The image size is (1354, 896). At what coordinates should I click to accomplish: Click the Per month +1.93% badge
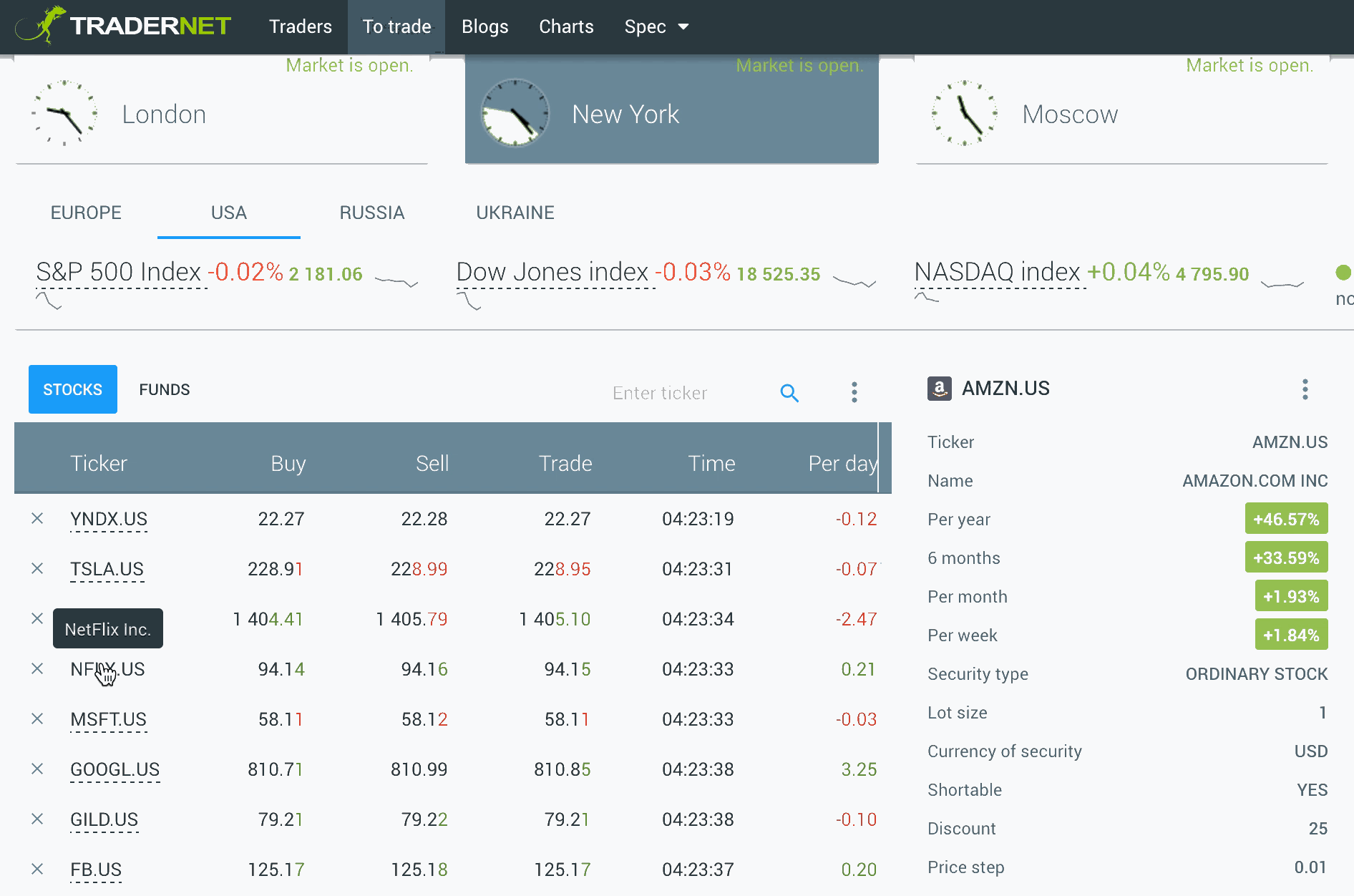[x=1292, y=596]
